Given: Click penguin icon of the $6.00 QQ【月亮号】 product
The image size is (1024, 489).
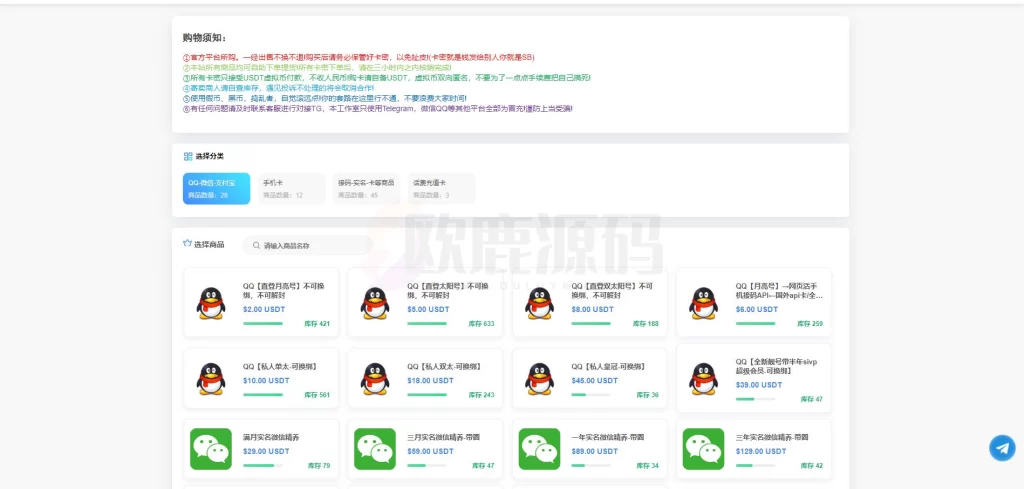Looking at the screenshot, I should coord(703,303).
